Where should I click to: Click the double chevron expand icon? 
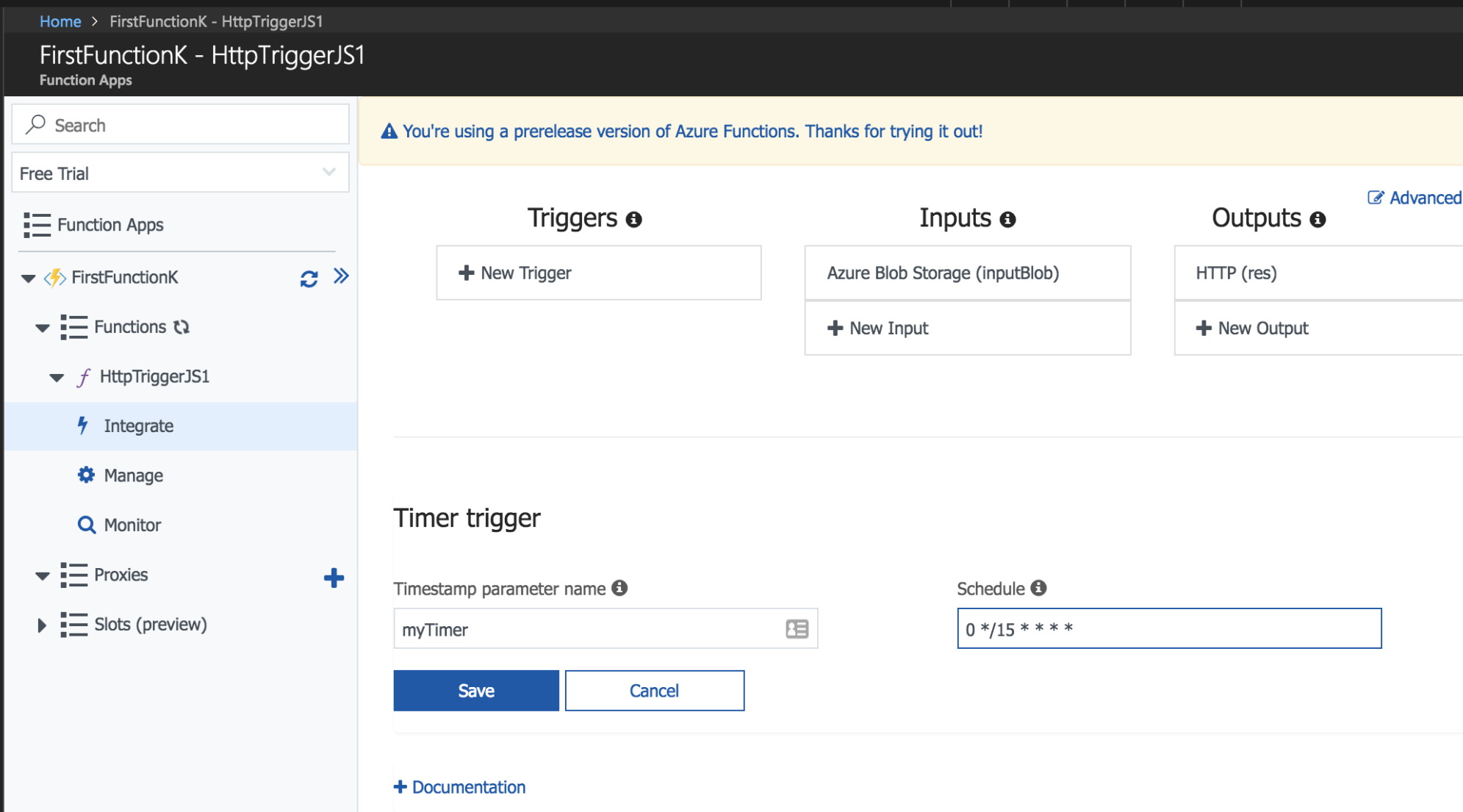pyautogui.click(x=341, y=276)
